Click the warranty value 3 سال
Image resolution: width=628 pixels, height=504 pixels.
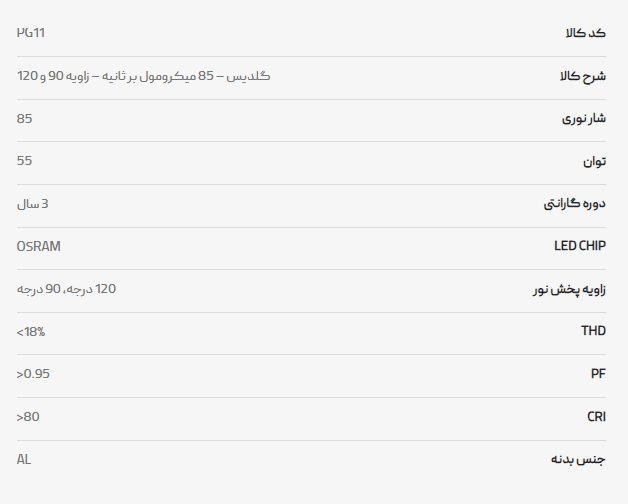[32, 204]
